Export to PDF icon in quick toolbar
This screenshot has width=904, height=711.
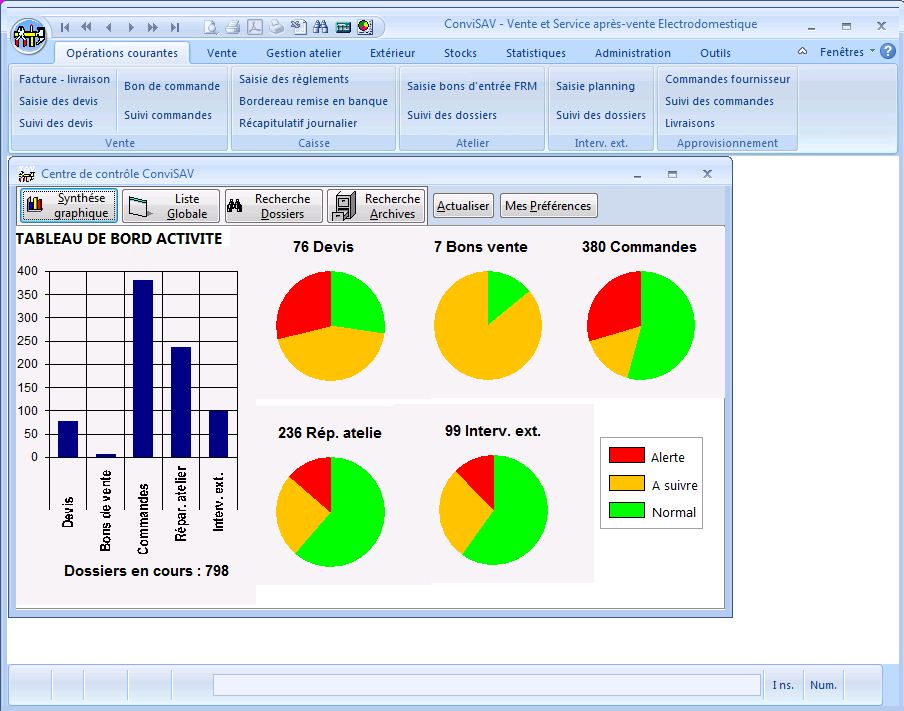255,27
